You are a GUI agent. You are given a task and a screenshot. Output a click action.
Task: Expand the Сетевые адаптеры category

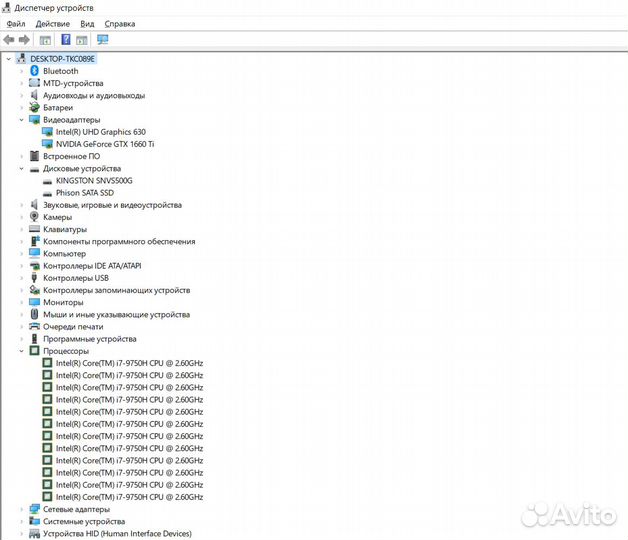coord(21,509)
